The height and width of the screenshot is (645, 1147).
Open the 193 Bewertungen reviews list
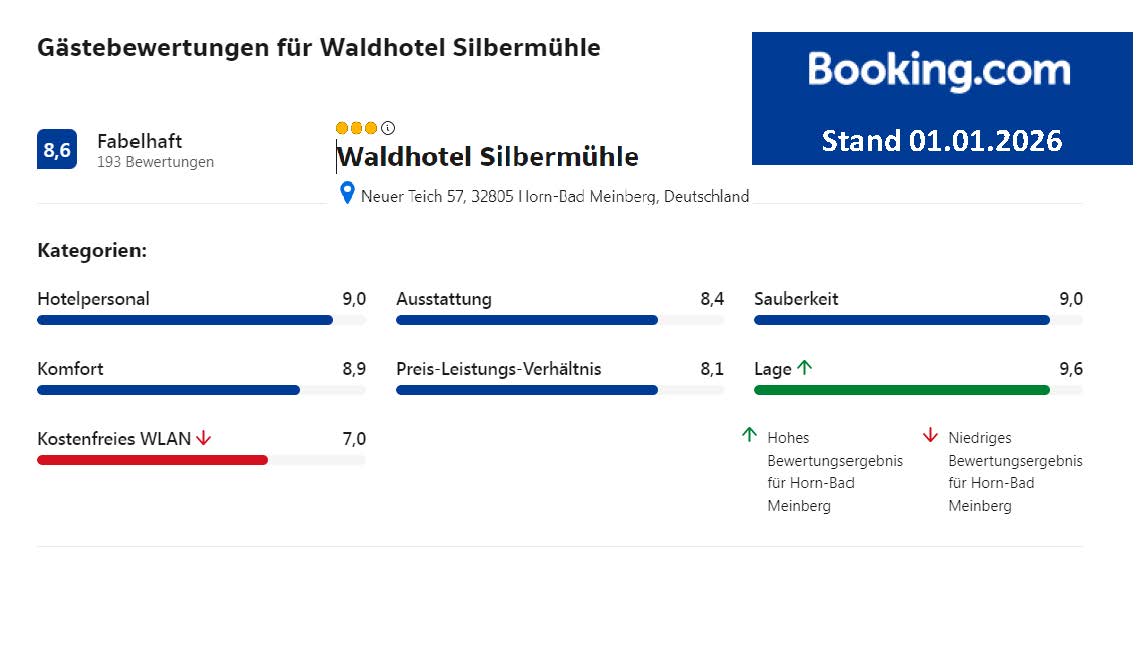155,161
